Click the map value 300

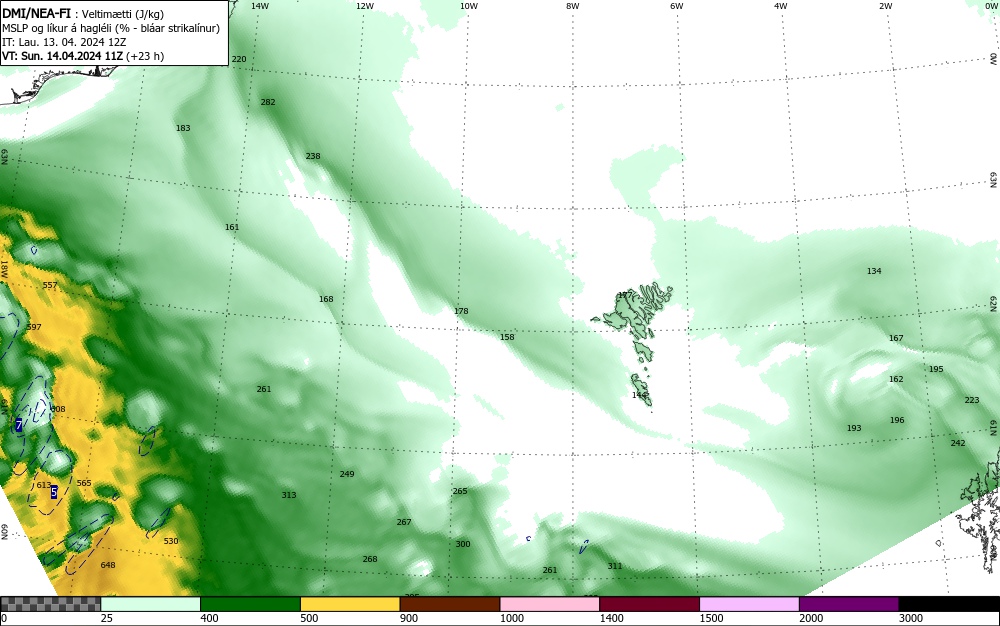(463, 544)
